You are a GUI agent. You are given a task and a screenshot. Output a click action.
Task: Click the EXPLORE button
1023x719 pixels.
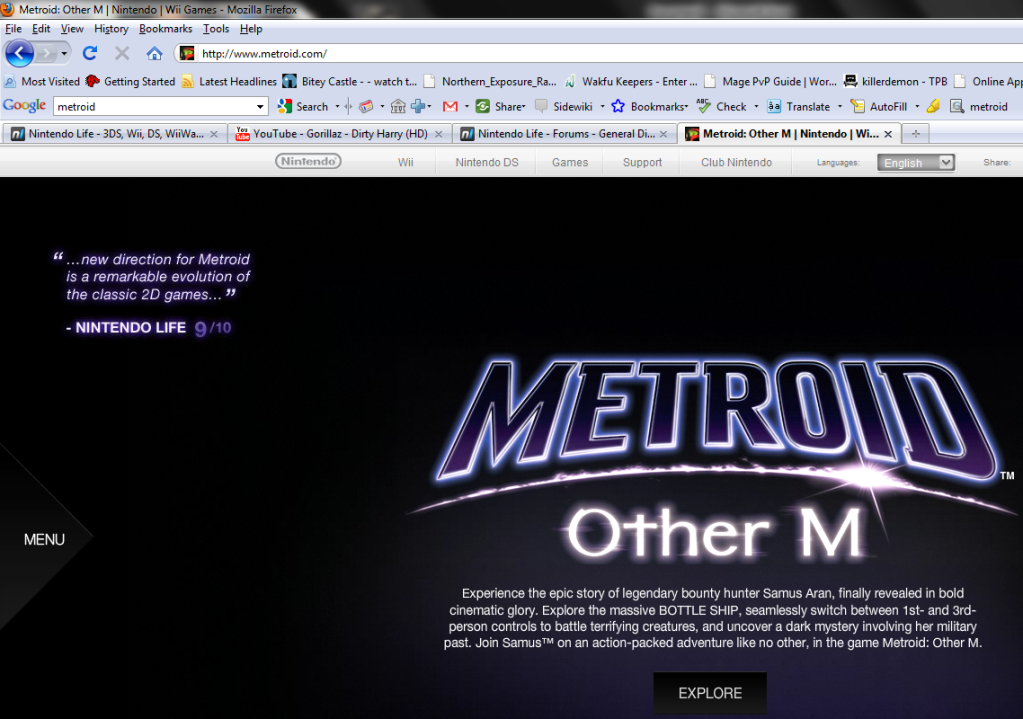710,693
